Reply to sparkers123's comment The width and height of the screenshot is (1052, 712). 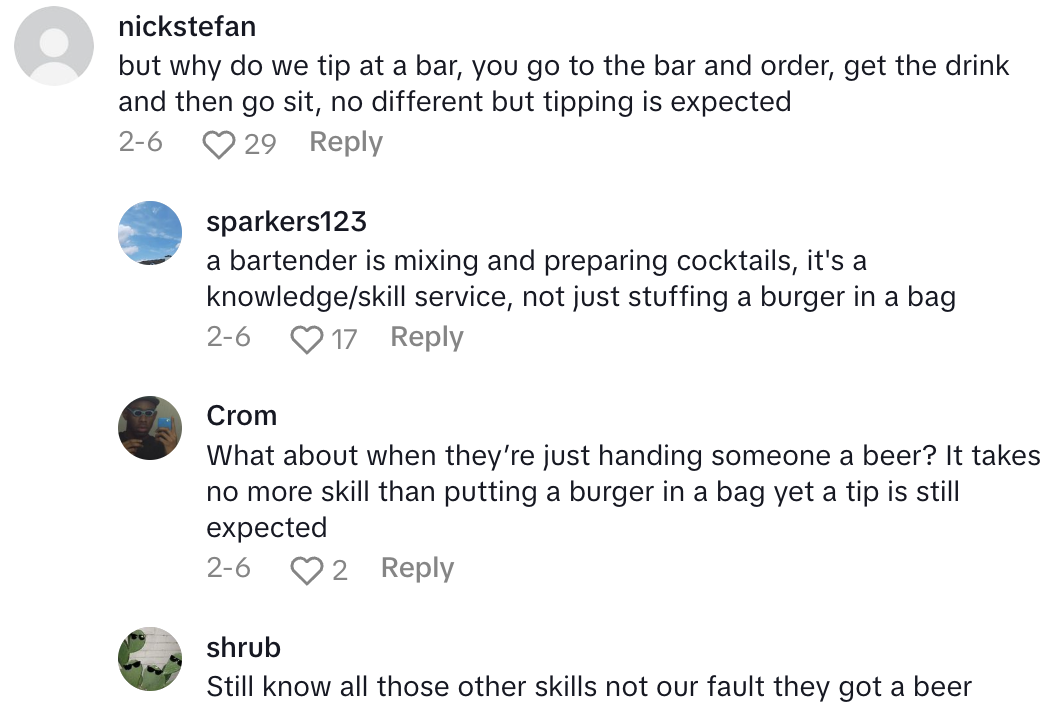pyautogui.click(x=427, y=338)
